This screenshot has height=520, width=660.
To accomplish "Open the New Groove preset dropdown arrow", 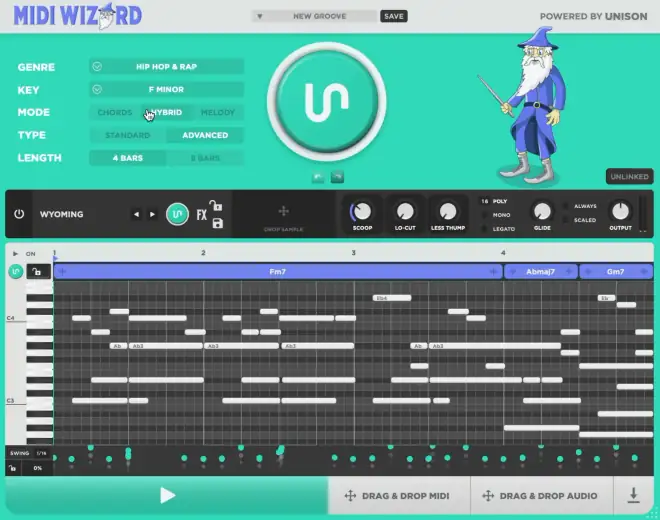I will pos(260,16).
